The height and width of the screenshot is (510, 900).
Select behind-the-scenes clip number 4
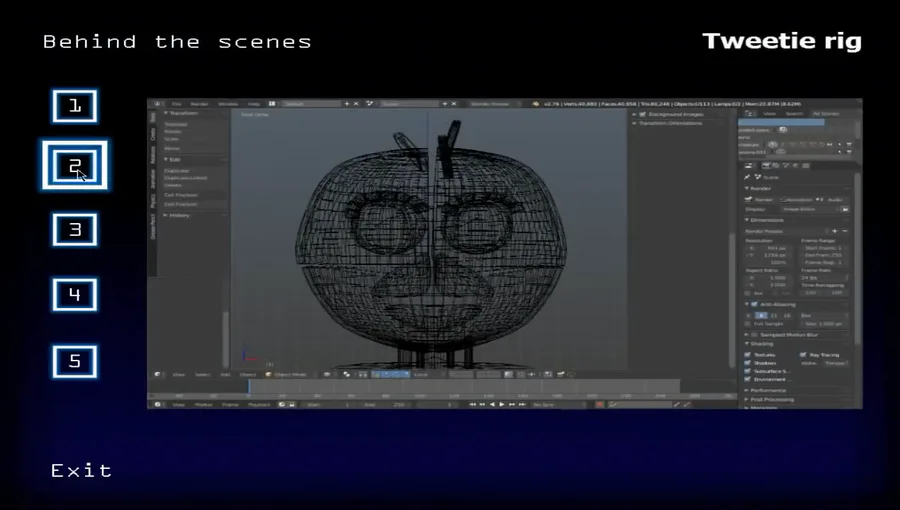tap(75, 295)
